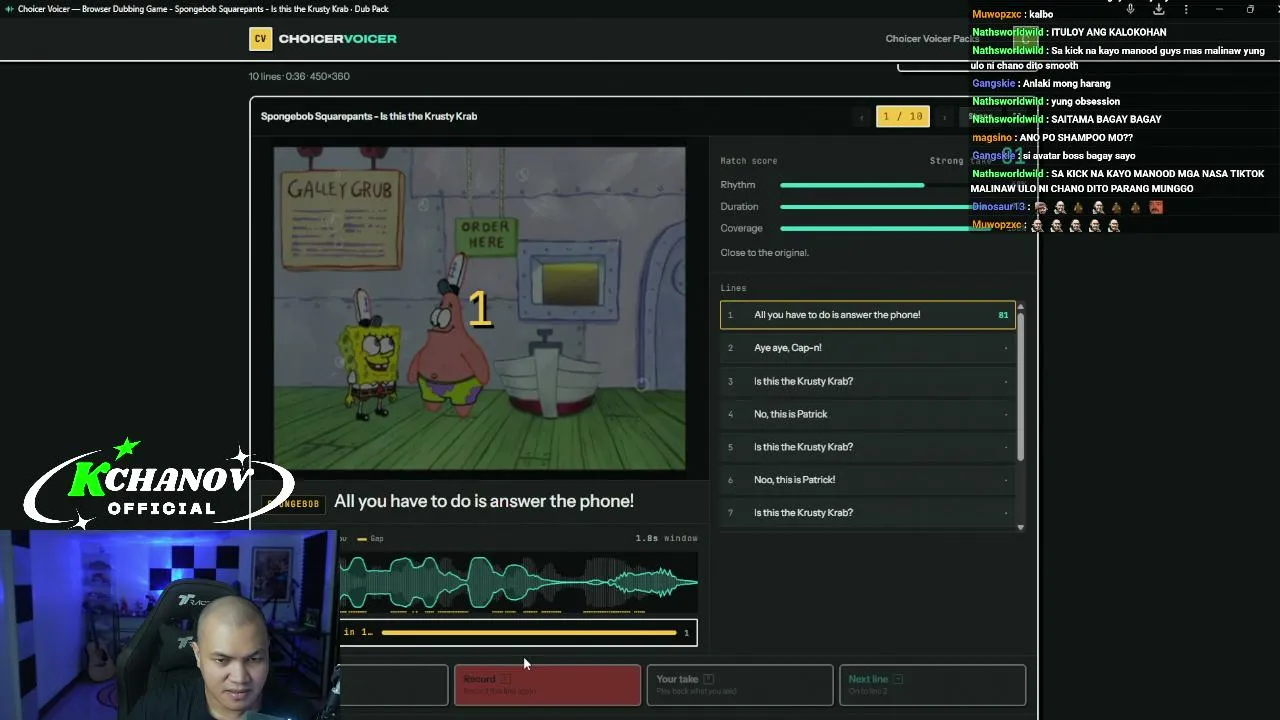Click the Rhythm score bar
The height and width of the screenshot is (720, 1280).
tap(852, 185)
